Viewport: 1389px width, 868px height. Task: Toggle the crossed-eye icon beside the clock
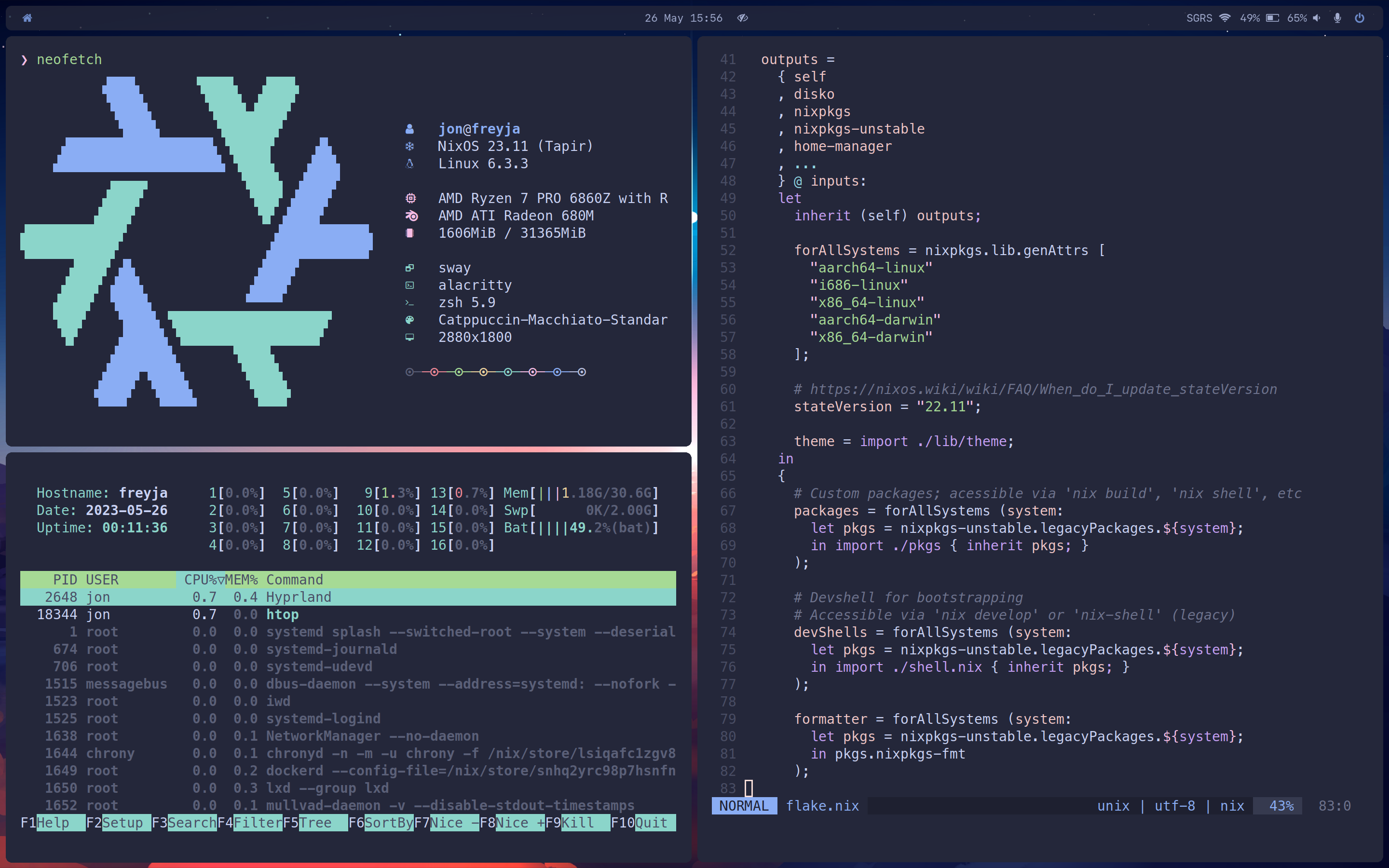(x=742, y=18)
